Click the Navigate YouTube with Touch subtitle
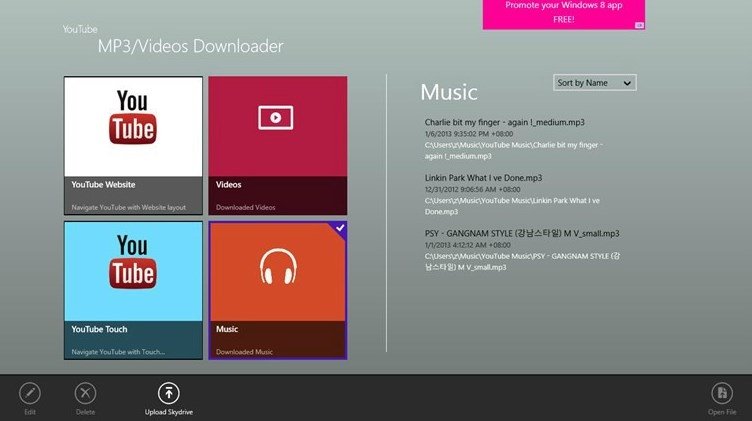This screenshot has width=752, height=421. click(118, 352)
